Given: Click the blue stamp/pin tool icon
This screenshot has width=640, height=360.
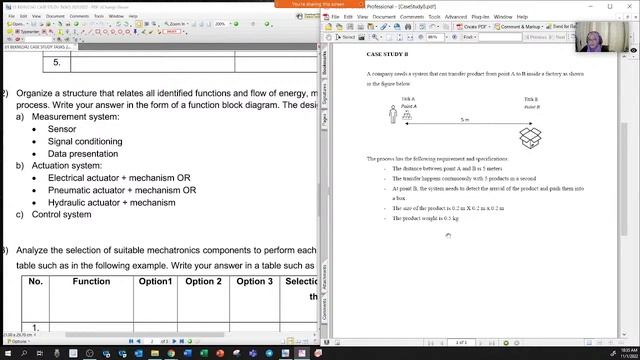Looking at the screenshot, I should 136,32.
